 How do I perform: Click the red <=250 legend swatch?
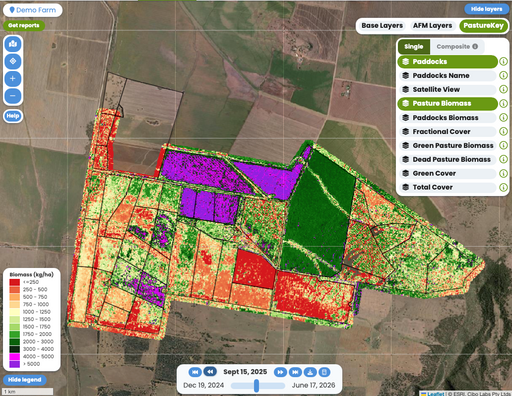coord(14,282)
